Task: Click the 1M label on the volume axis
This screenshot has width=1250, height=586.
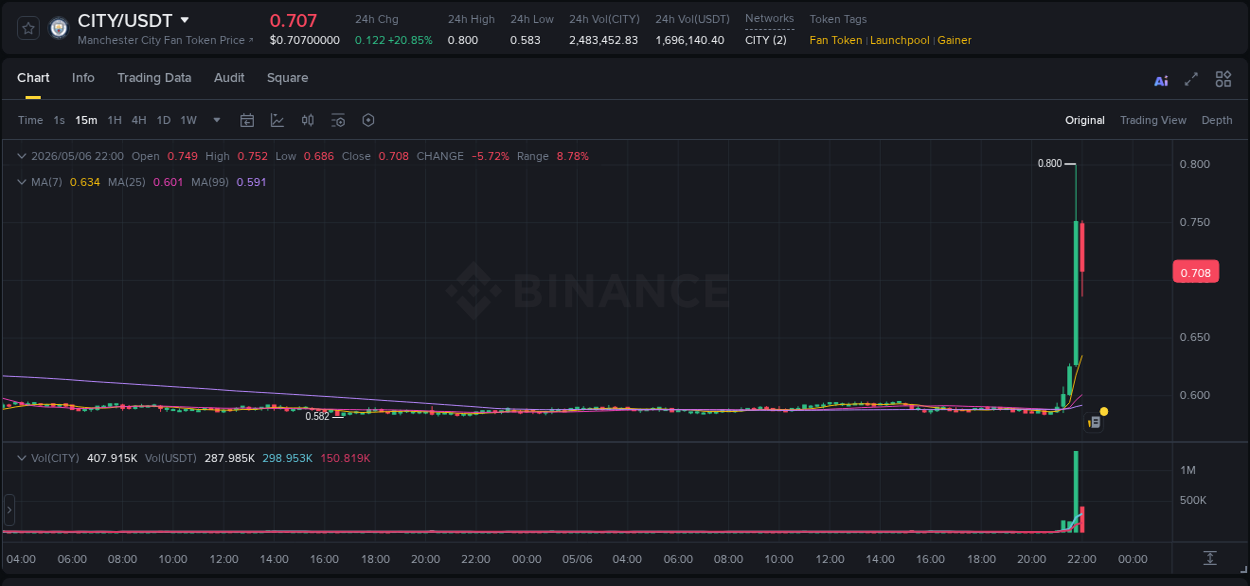Action: tap(1188, 470)
